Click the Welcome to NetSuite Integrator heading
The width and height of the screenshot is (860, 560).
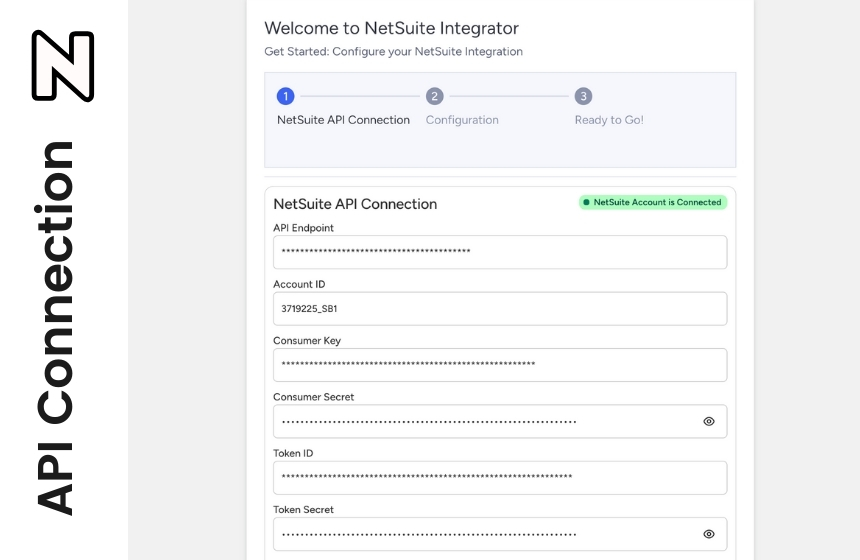coord(392,28)
